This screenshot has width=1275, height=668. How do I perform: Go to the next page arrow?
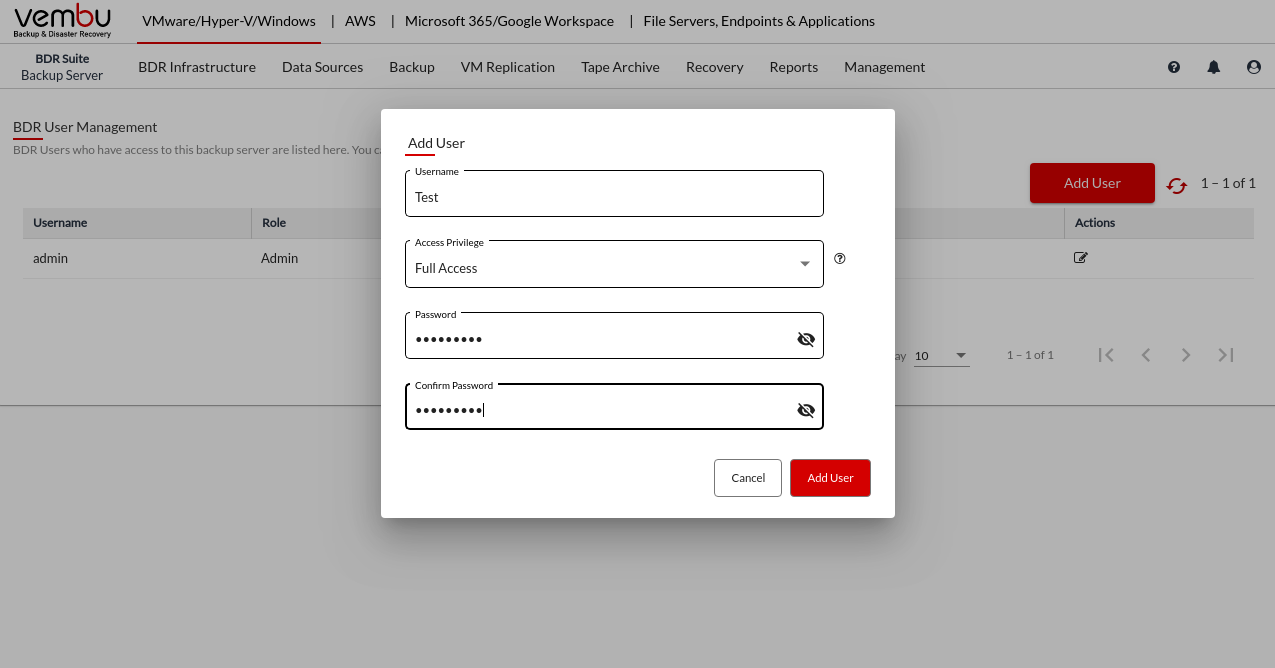(x=1186, y=355)
